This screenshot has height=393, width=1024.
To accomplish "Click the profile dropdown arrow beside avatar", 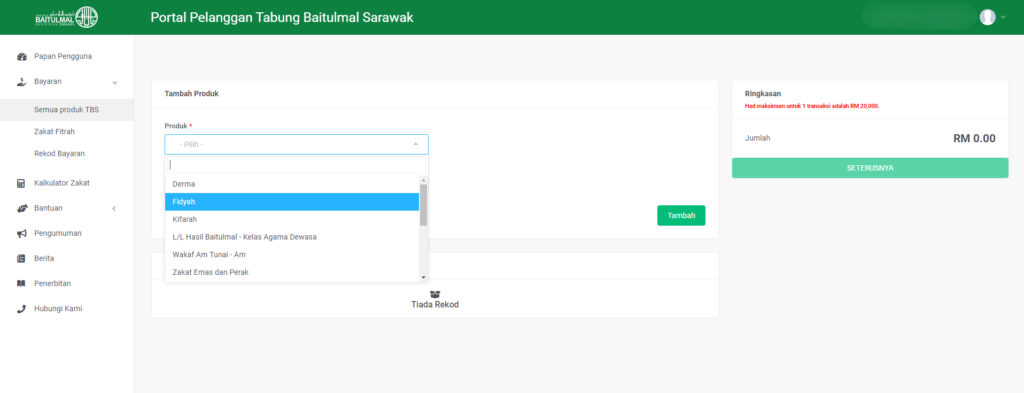I will tap(1003, 18).
